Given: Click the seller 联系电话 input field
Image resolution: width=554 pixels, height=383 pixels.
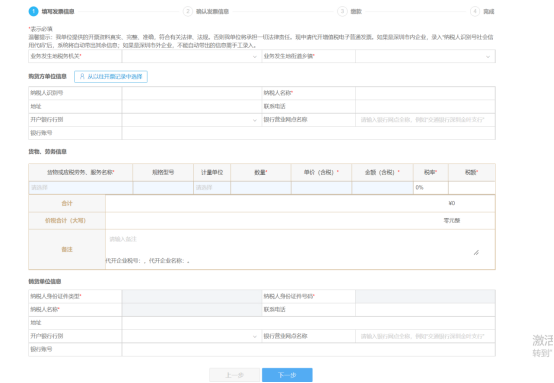Looking at the screenshot, I should [x=425, y=310].
